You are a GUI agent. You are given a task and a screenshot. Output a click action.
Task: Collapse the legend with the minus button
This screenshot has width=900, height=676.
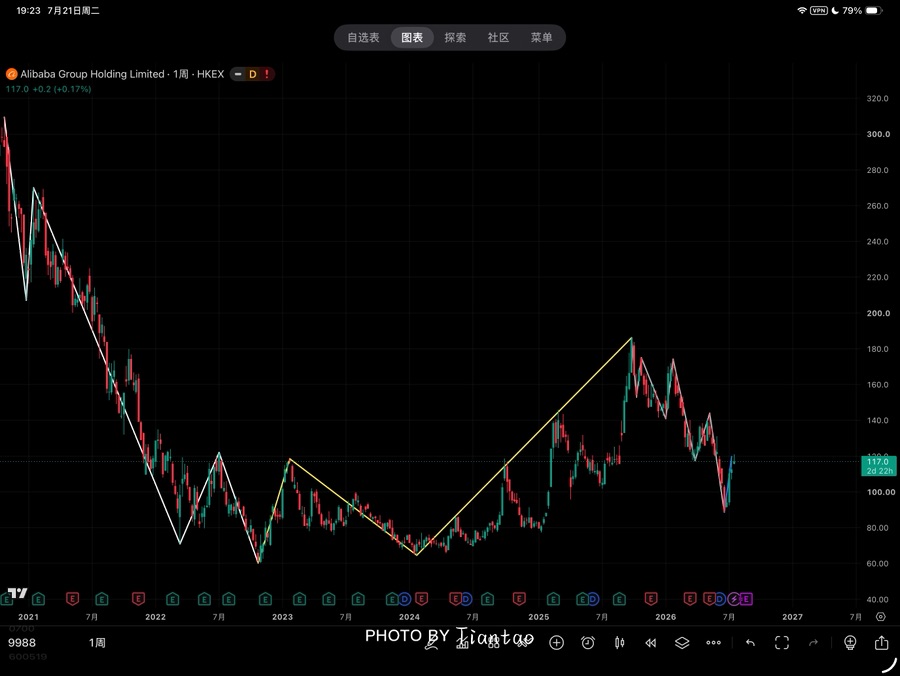point(238,74)
